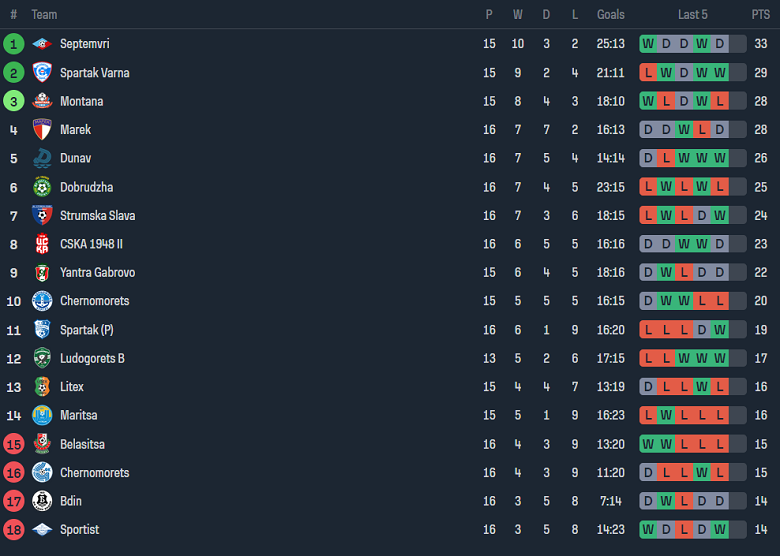Select the Maritsa team name
The image size is (780, 556).
pyautogui.click(x=79, y=415)
